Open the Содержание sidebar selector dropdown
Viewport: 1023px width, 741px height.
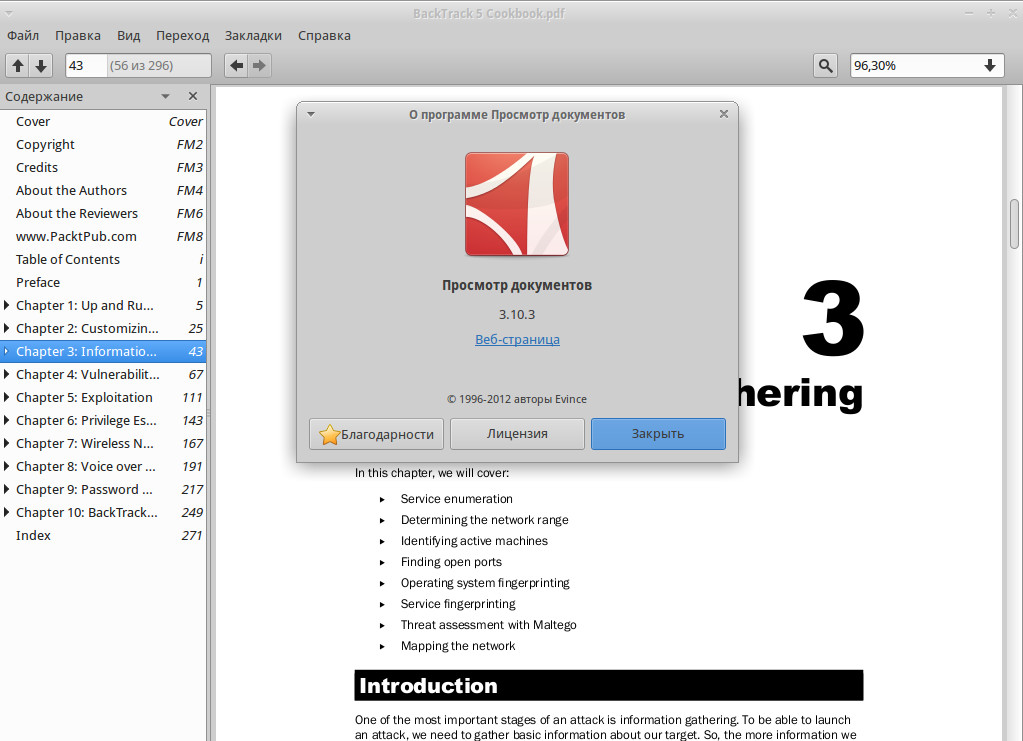tap(166, 96)
